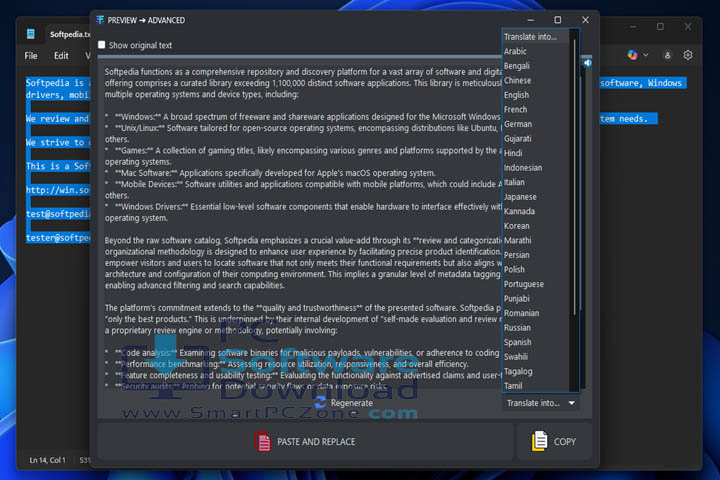Pick Persian translation language

pos(516,255)
